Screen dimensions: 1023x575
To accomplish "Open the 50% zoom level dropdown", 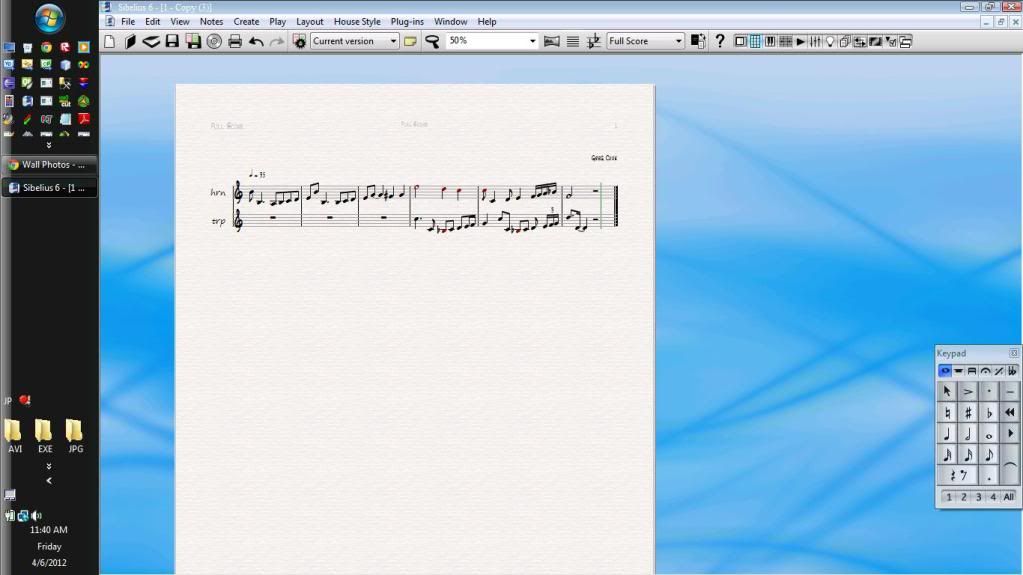I will (532, 41).
